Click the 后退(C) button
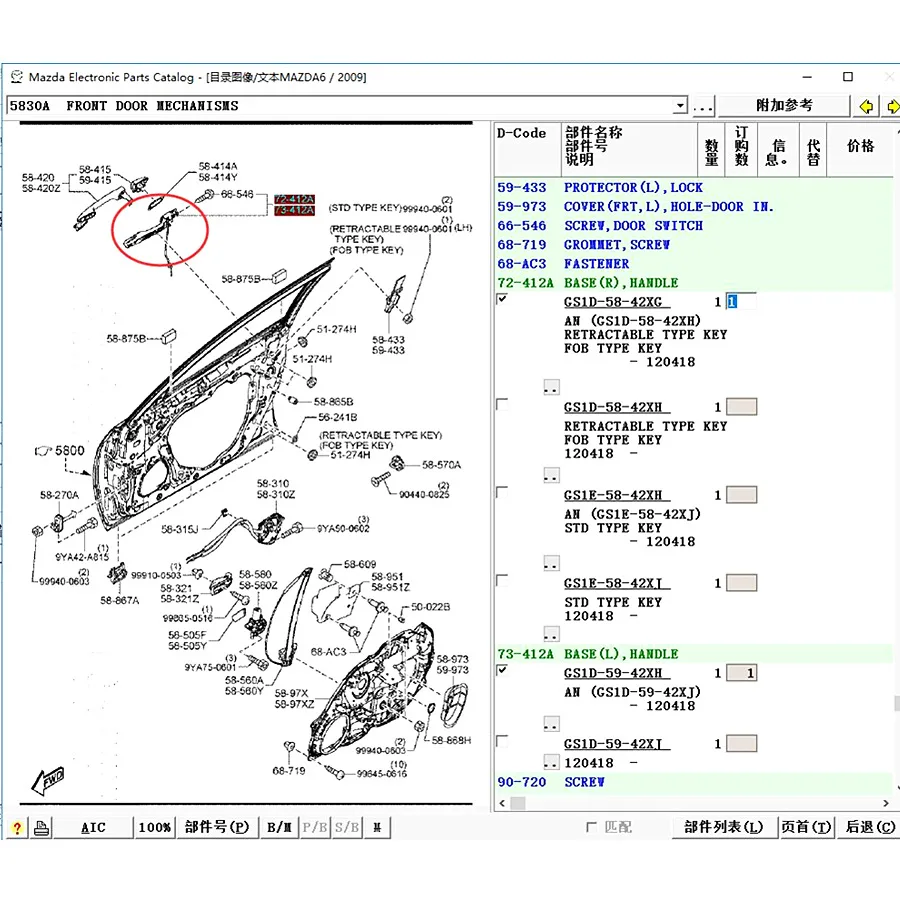 coord(870,827)
